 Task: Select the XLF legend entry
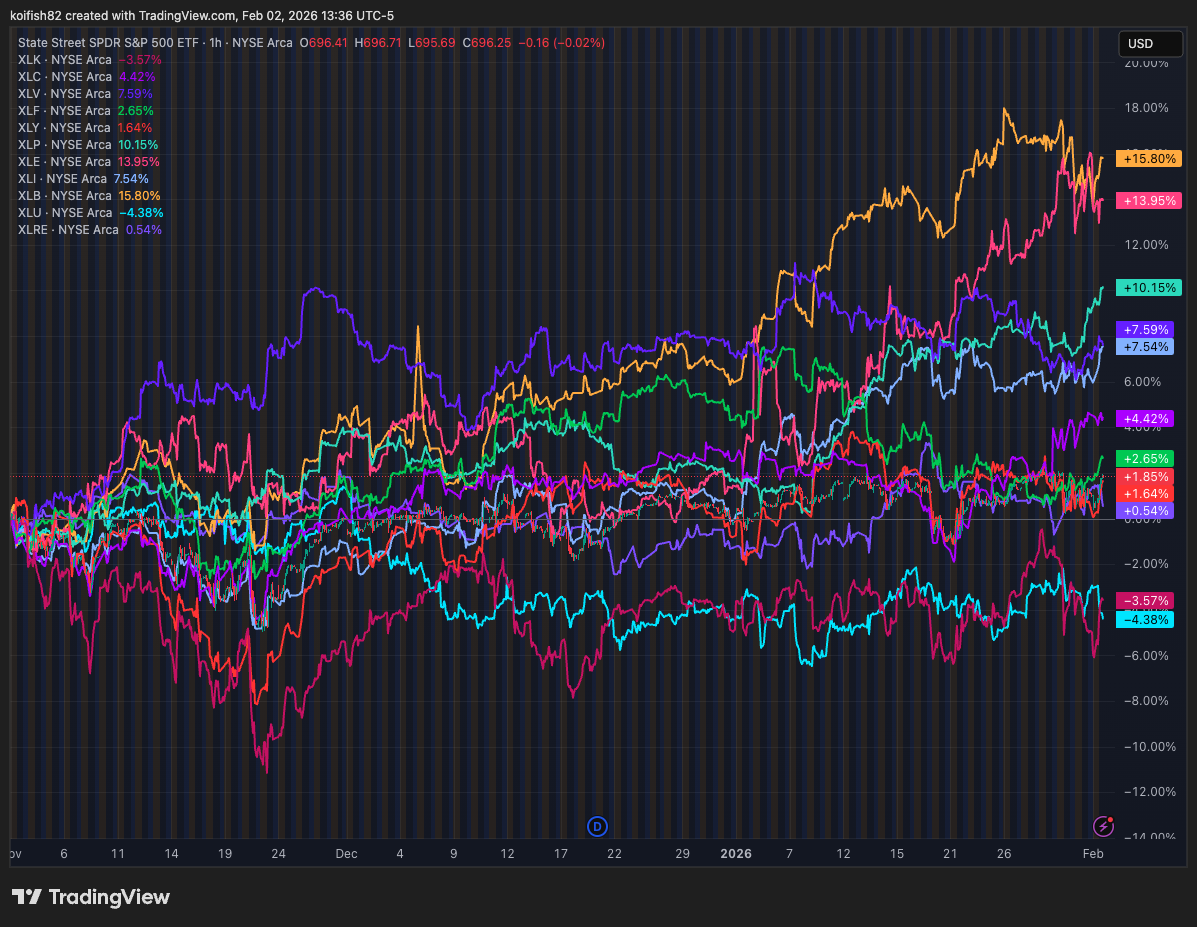(x=86, y=111)
